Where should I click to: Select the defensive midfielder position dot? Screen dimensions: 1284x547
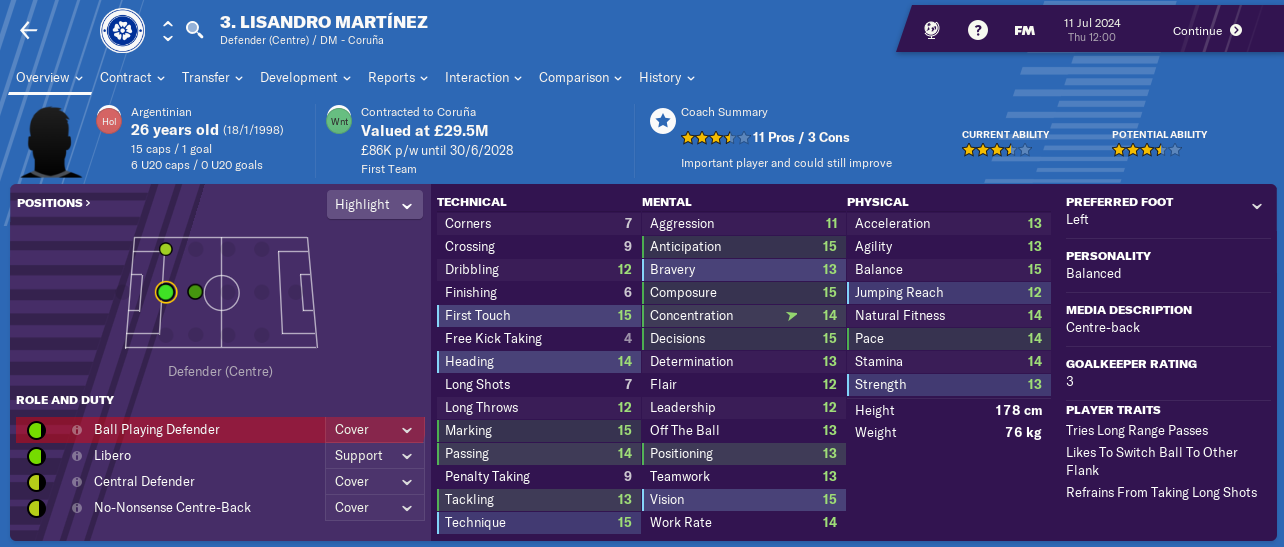tap(195, 292)
